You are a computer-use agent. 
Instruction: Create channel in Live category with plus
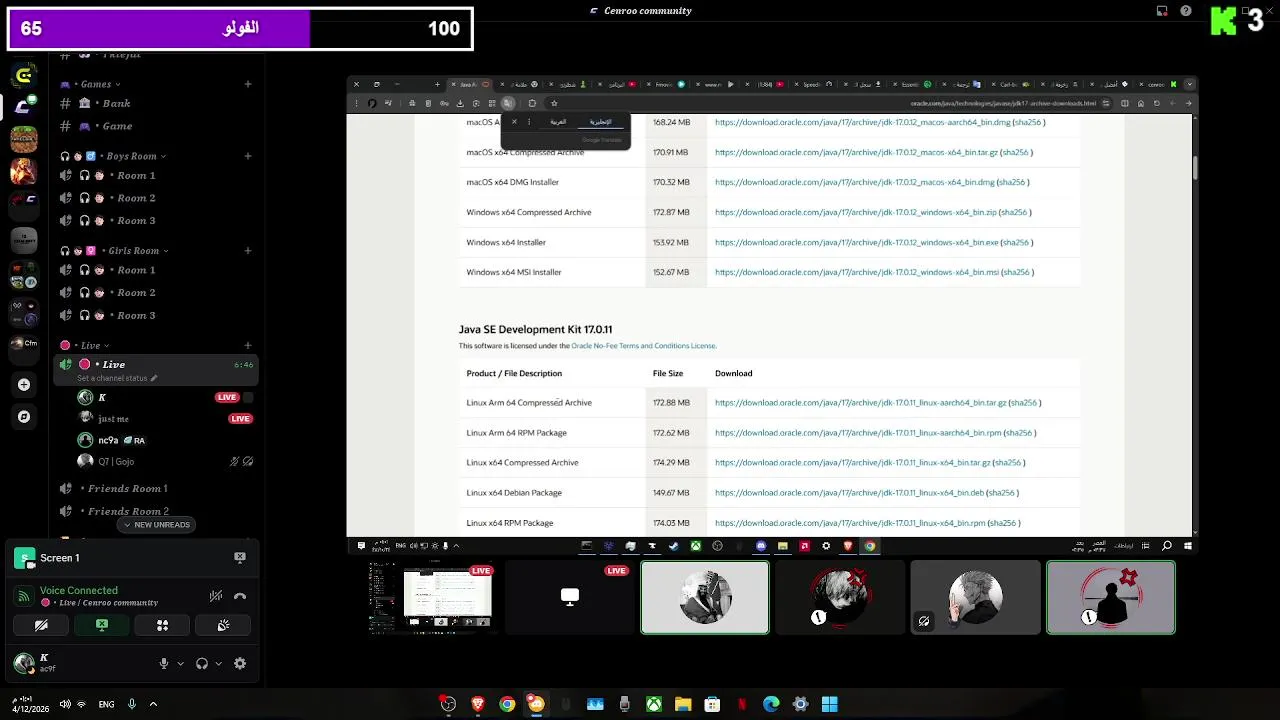click(x=248, y=346)
